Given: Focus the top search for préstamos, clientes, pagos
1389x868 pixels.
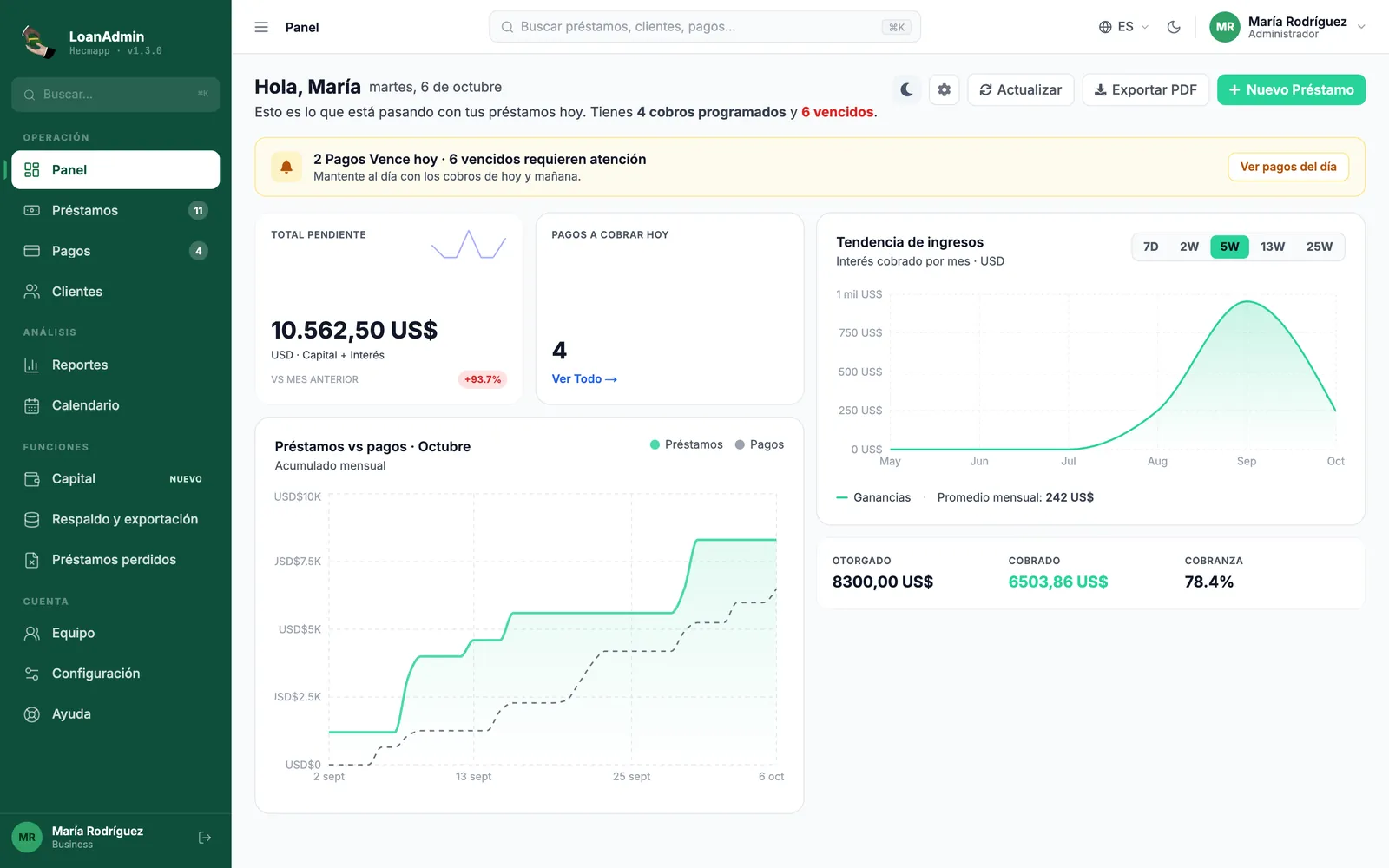Looking at the screenshot, I should [x=705, y=27].
